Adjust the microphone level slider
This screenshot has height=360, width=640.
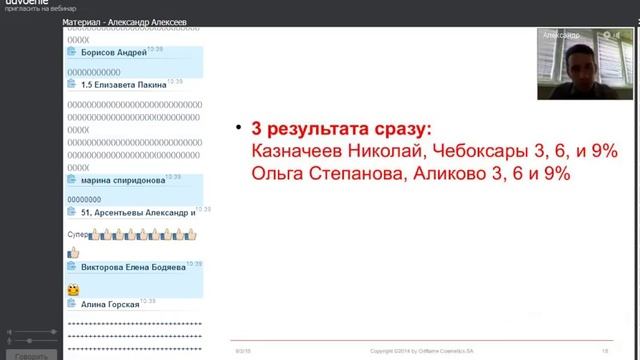[36, 340]
